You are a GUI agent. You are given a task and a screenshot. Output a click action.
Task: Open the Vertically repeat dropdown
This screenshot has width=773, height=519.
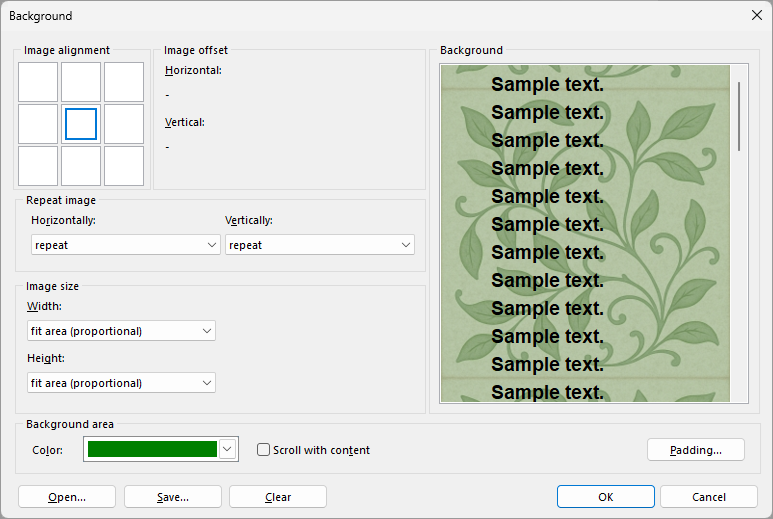(319, 245)
